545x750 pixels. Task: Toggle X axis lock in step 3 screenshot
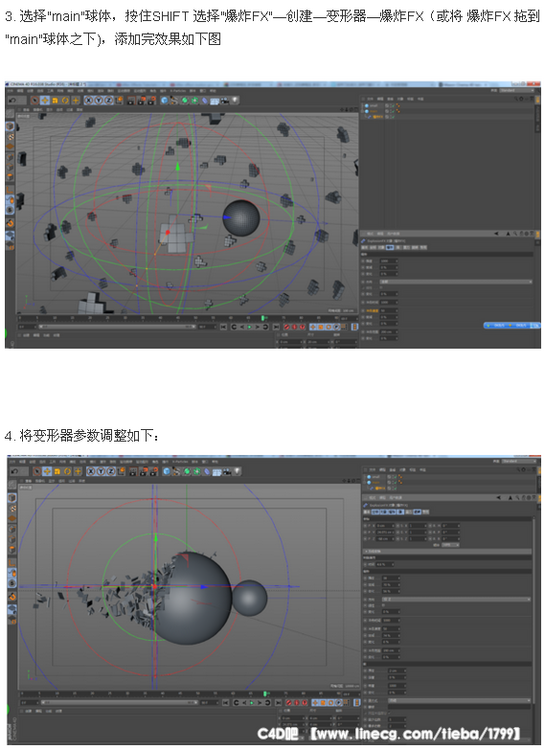89,100
